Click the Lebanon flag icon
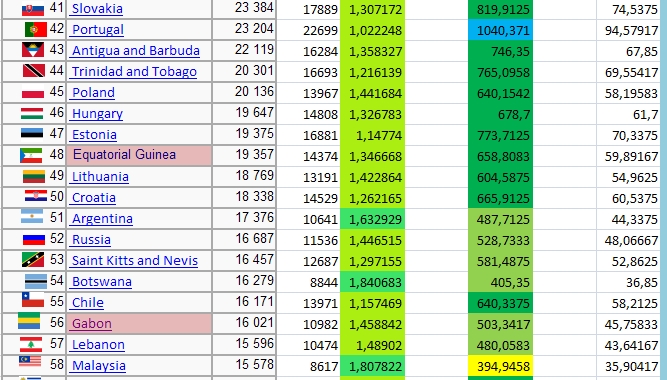Screen dimensions: 667x380 click(x=31, y=344)
